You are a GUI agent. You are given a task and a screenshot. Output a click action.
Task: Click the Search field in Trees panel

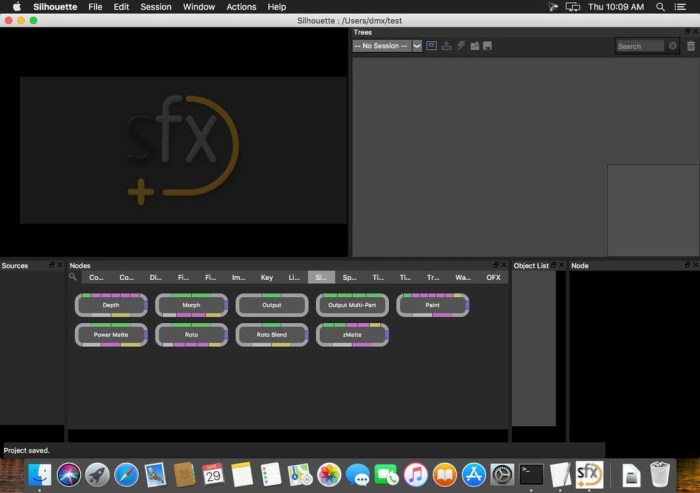tap(640, 46)
